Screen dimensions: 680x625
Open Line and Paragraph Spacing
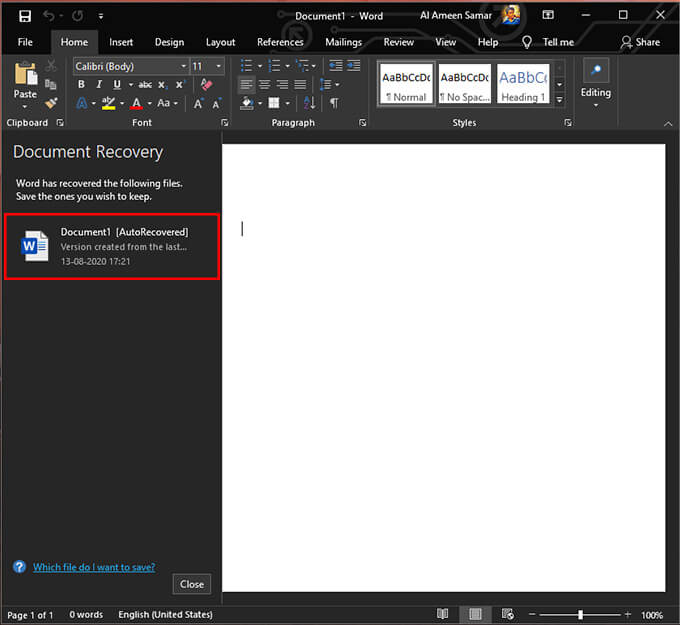coord(325,84)
